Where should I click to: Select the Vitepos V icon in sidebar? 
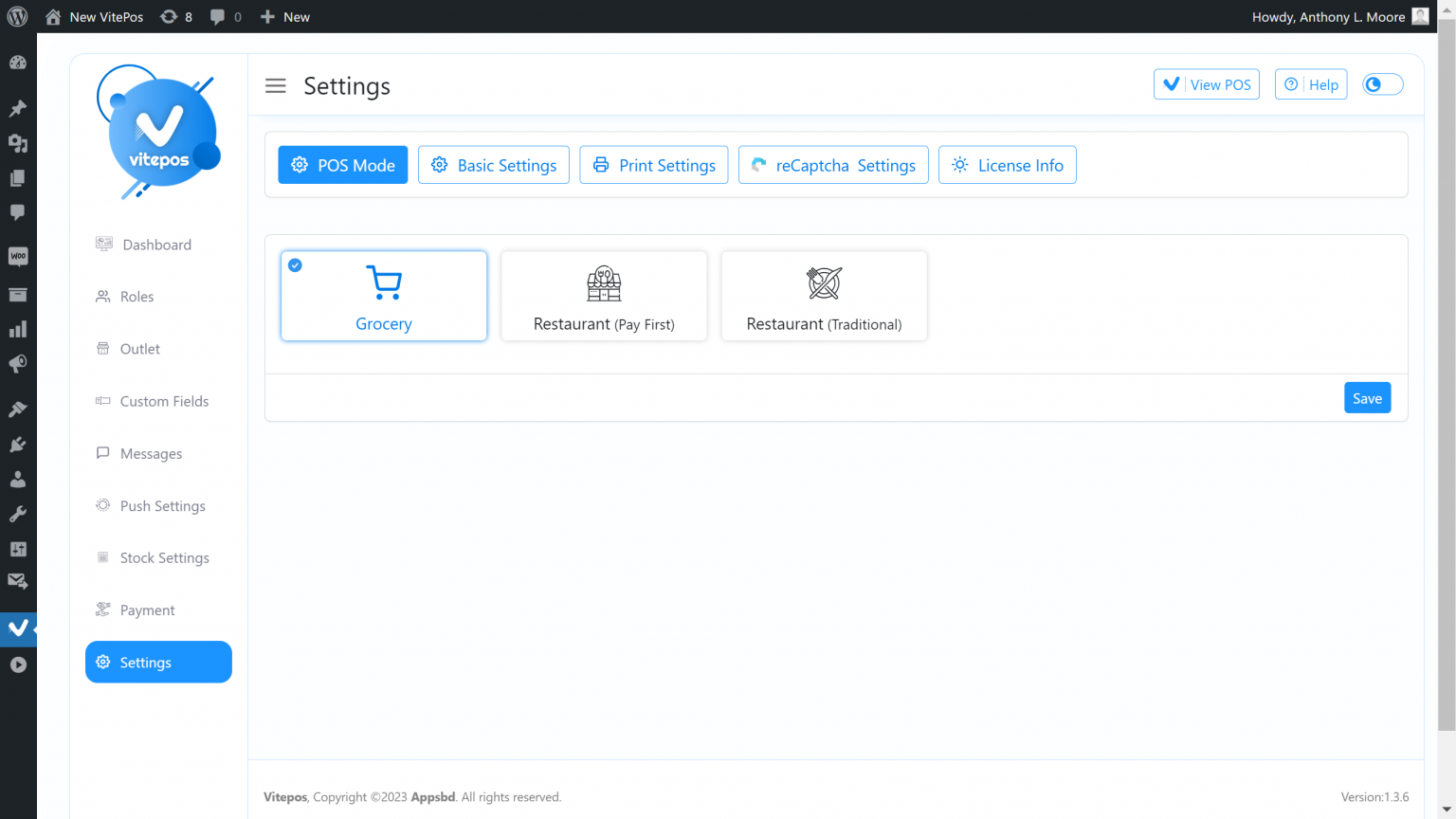point(18,628)
